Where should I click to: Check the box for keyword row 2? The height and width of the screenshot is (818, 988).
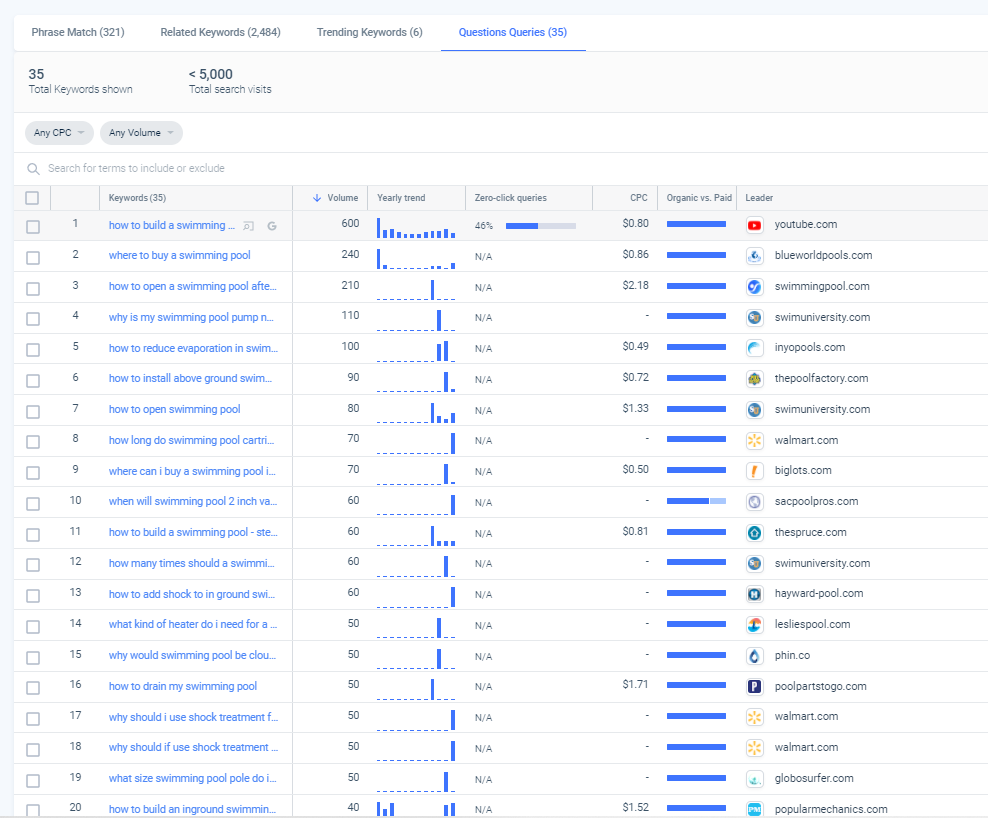pyautogui.click(x=33, y=257)
